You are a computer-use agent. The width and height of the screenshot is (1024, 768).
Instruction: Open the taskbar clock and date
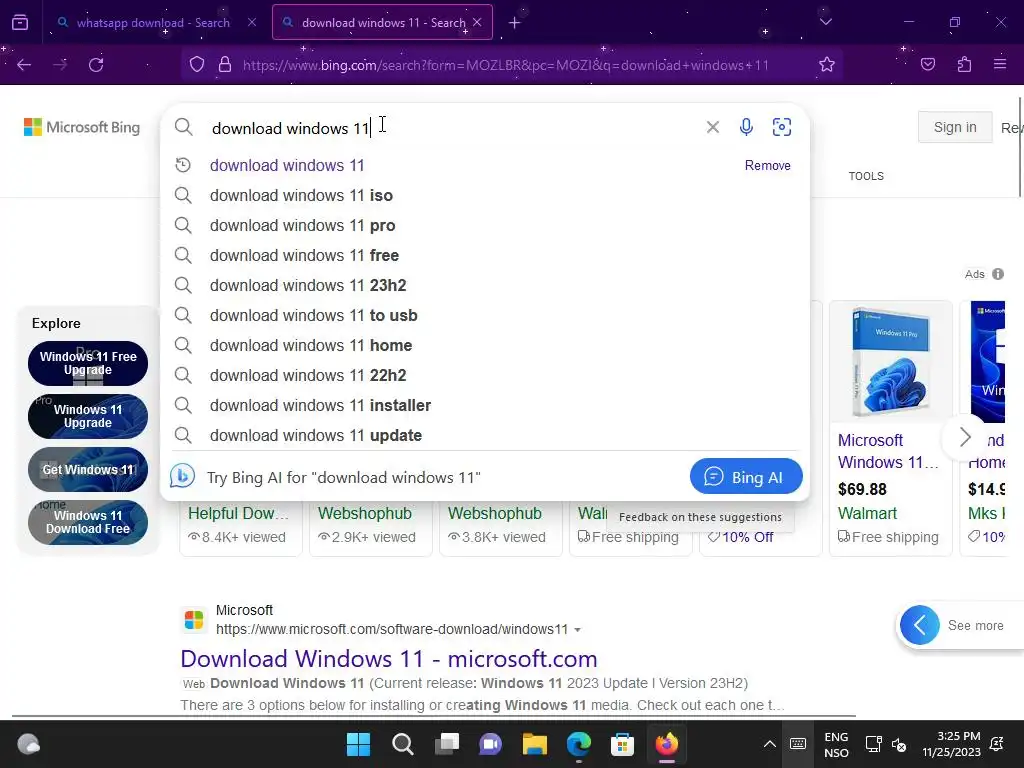(x=952, y=744)
